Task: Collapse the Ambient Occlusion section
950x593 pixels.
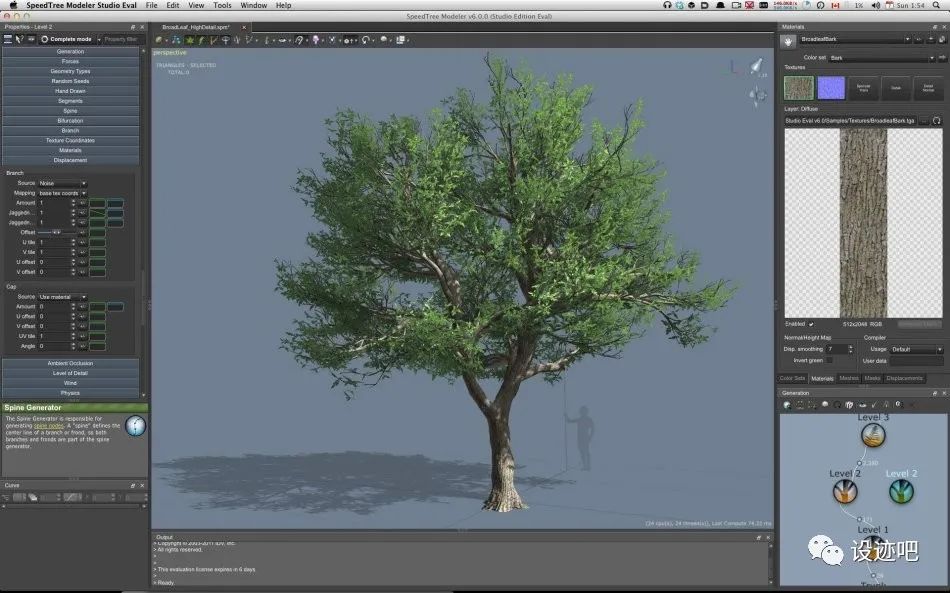Action: point(72,363)
